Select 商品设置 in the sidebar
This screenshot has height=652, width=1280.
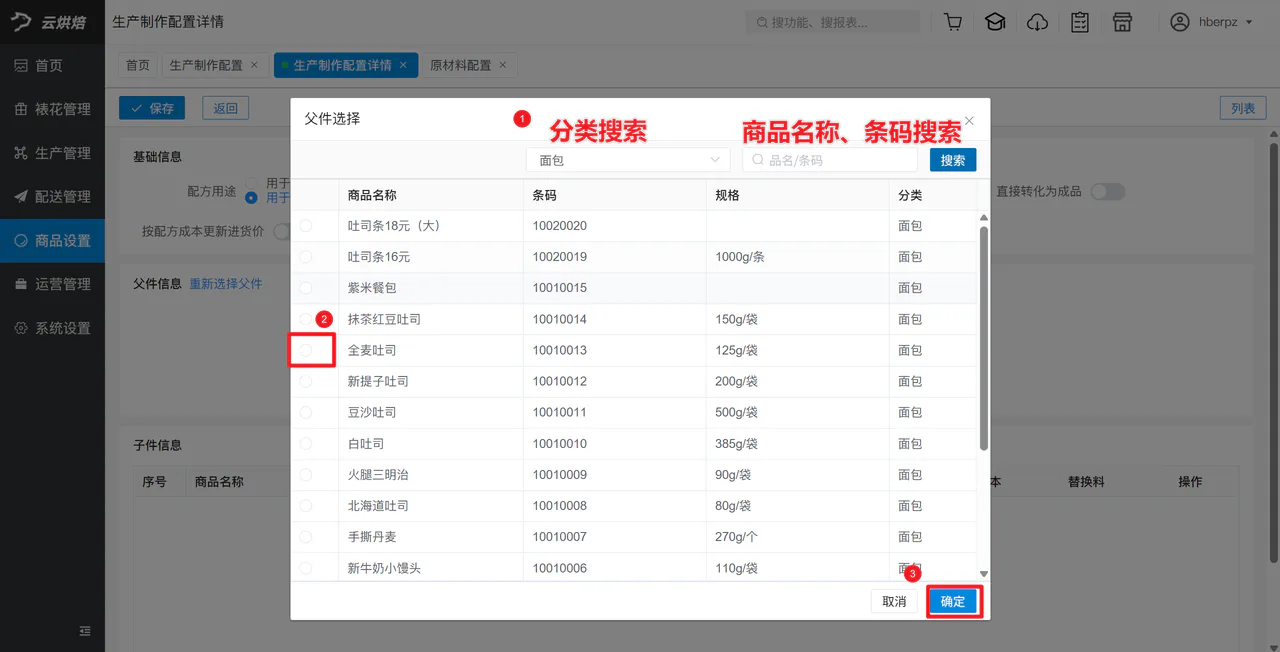point(52,241)
